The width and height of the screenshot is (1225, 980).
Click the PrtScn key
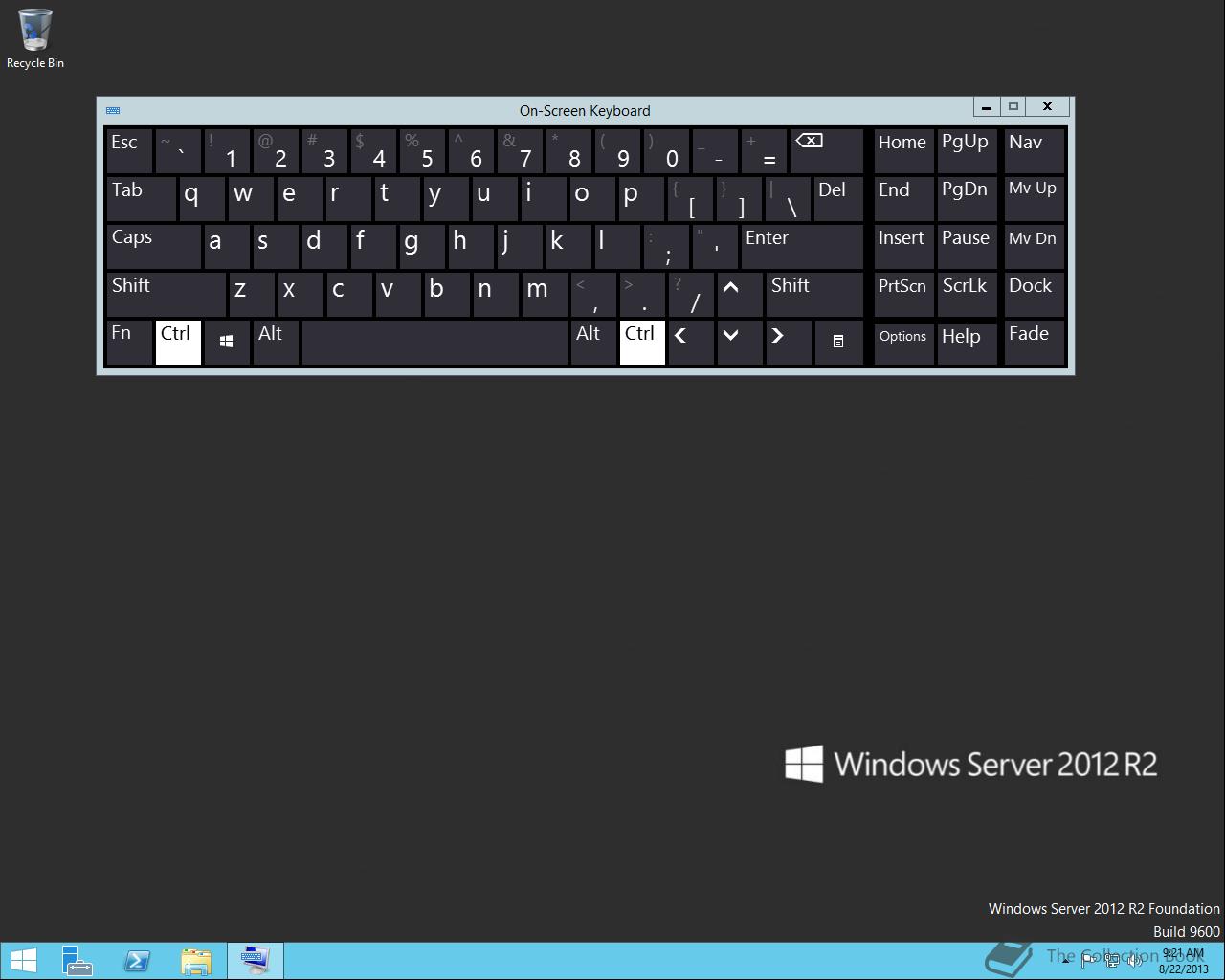click(x=903, y=295)
